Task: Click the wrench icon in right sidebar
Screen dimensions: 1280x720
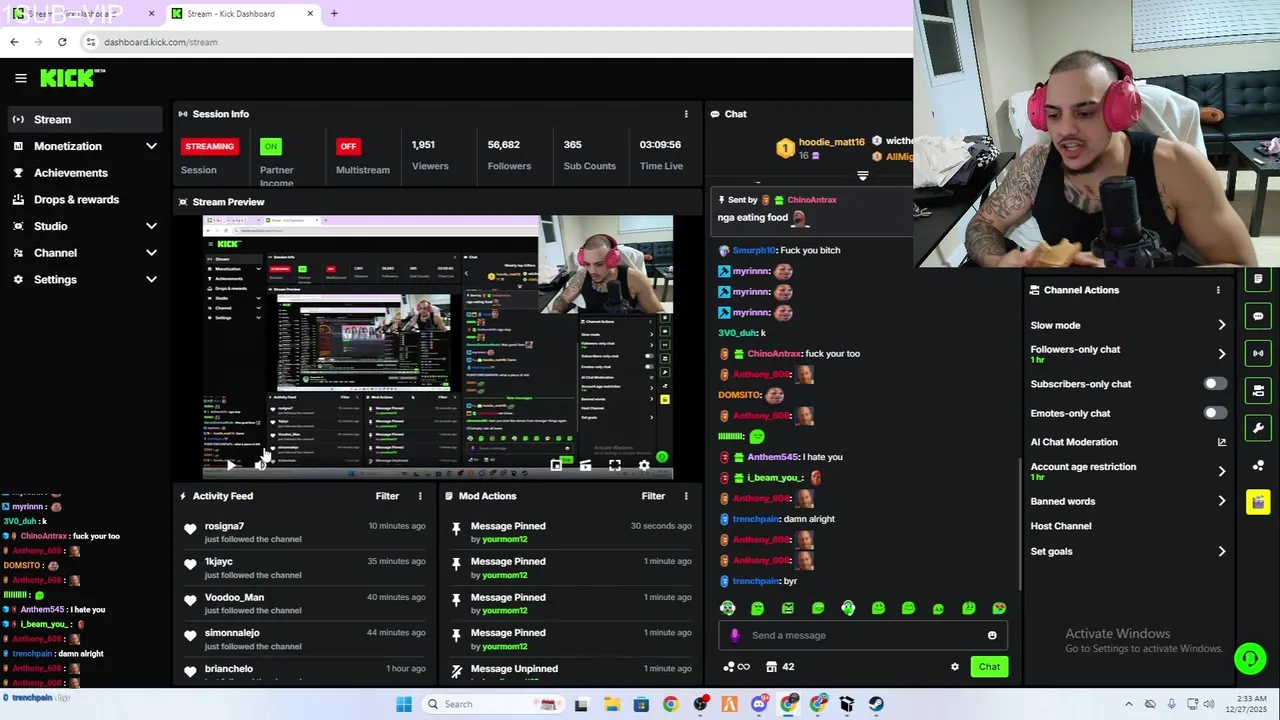Action: [x=1258, y=428]
